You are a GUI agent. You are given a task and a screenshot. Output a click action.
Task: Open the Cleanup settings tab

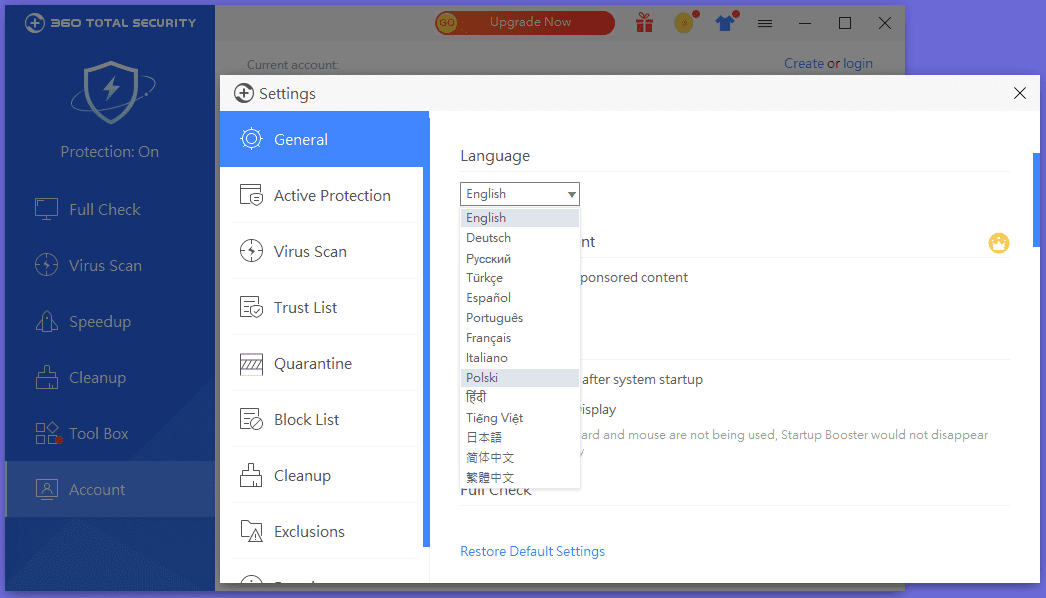point(324,475)
